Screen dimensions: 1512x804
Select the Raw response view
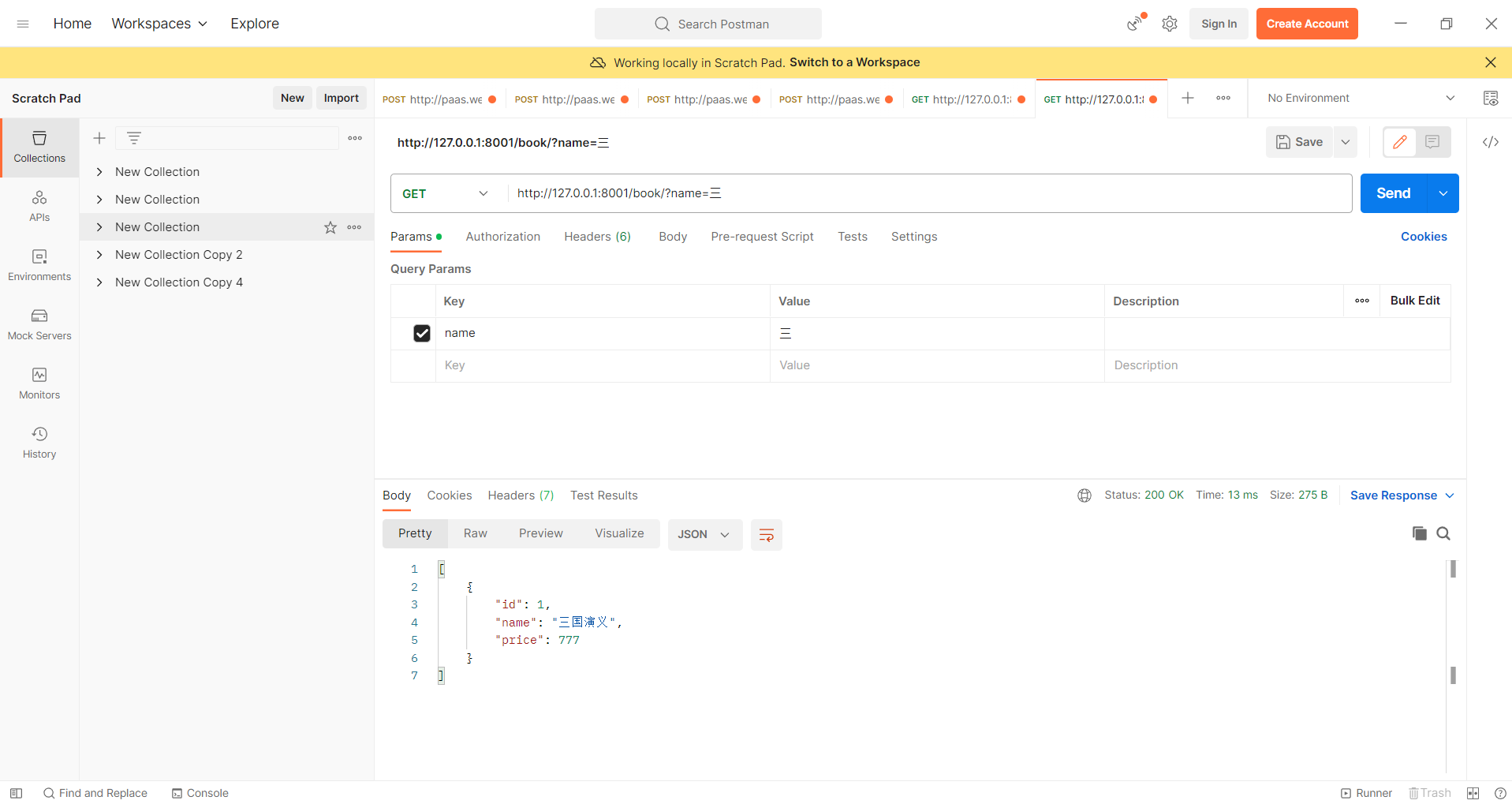pyautogui.click(x=475, y=533)
